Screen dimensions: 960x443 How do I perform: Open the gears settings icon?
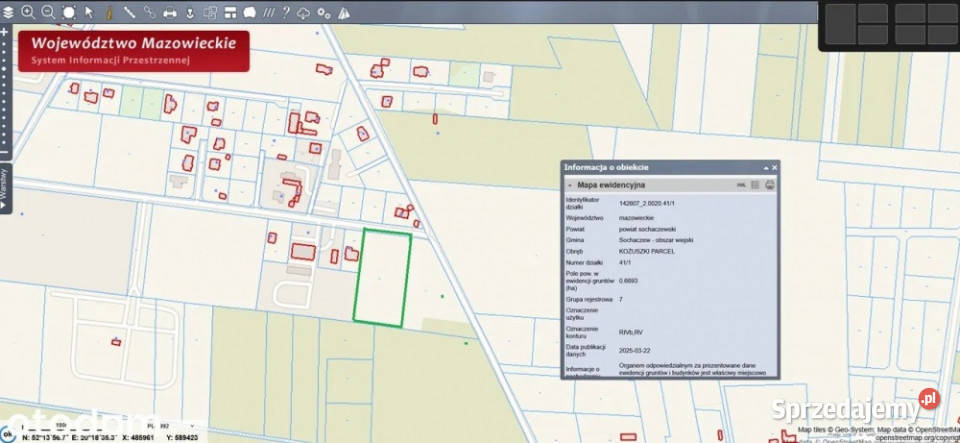pos(324,13)
